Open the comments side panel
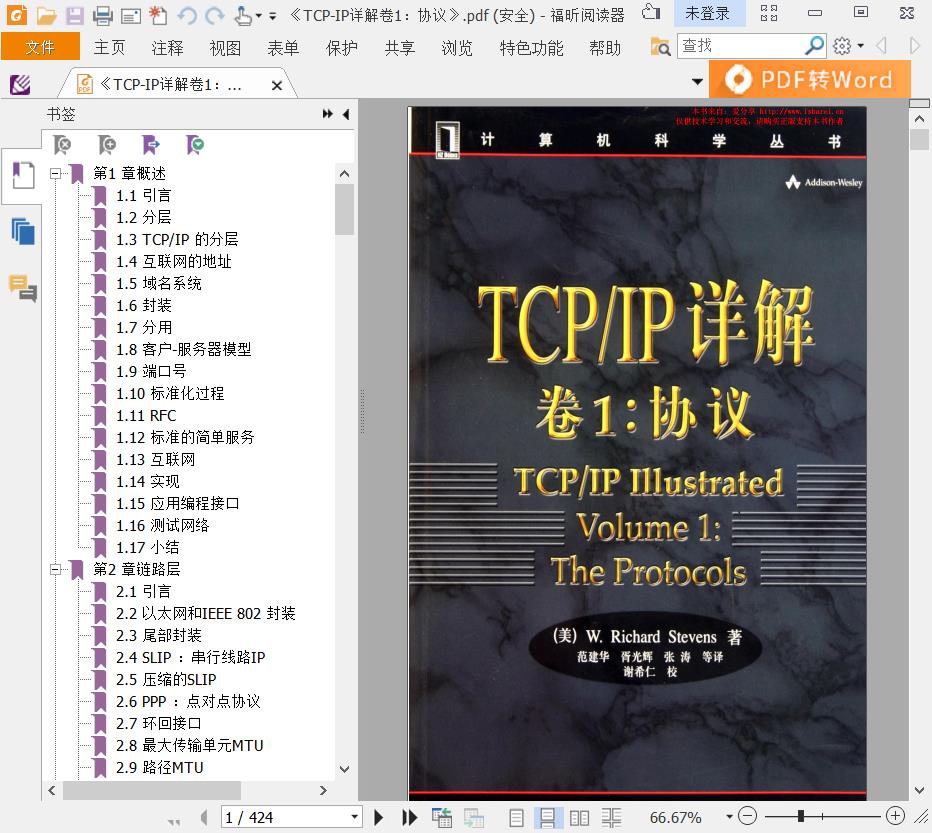This screenshot has width=932, height=833. (23, 288)
